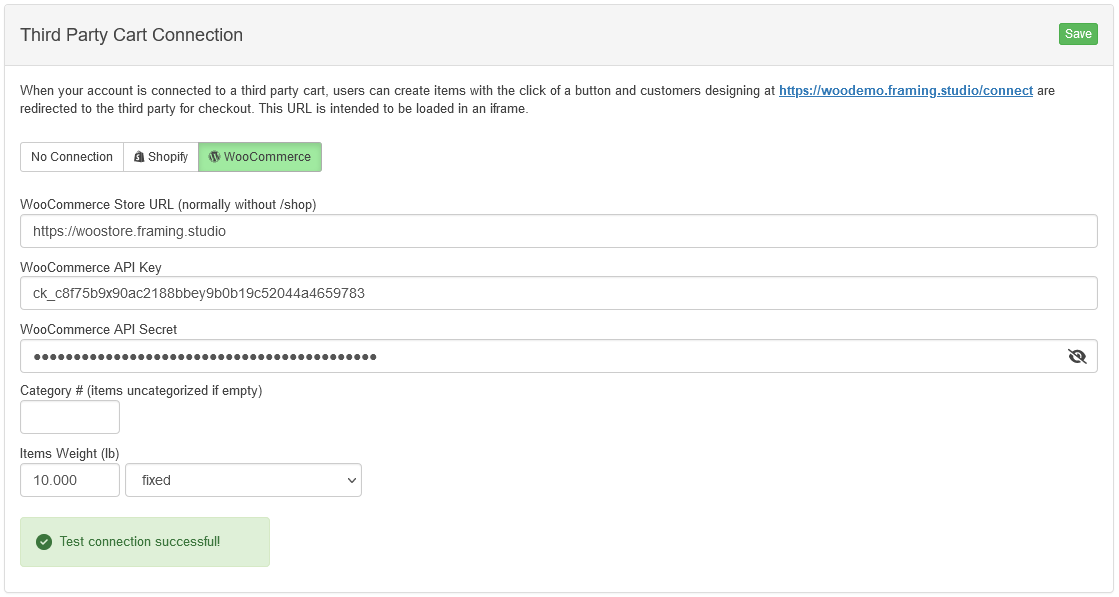Click the WooCommerce API Key label
Screen dimensions: 1119x597
pyautogui.click(x=91, y=267)
